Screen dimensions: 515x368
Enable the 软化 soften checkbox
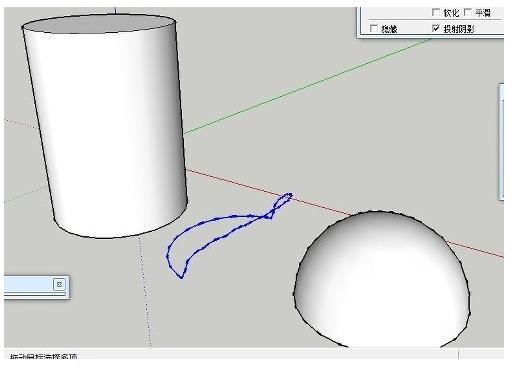(x=436, y=13)
